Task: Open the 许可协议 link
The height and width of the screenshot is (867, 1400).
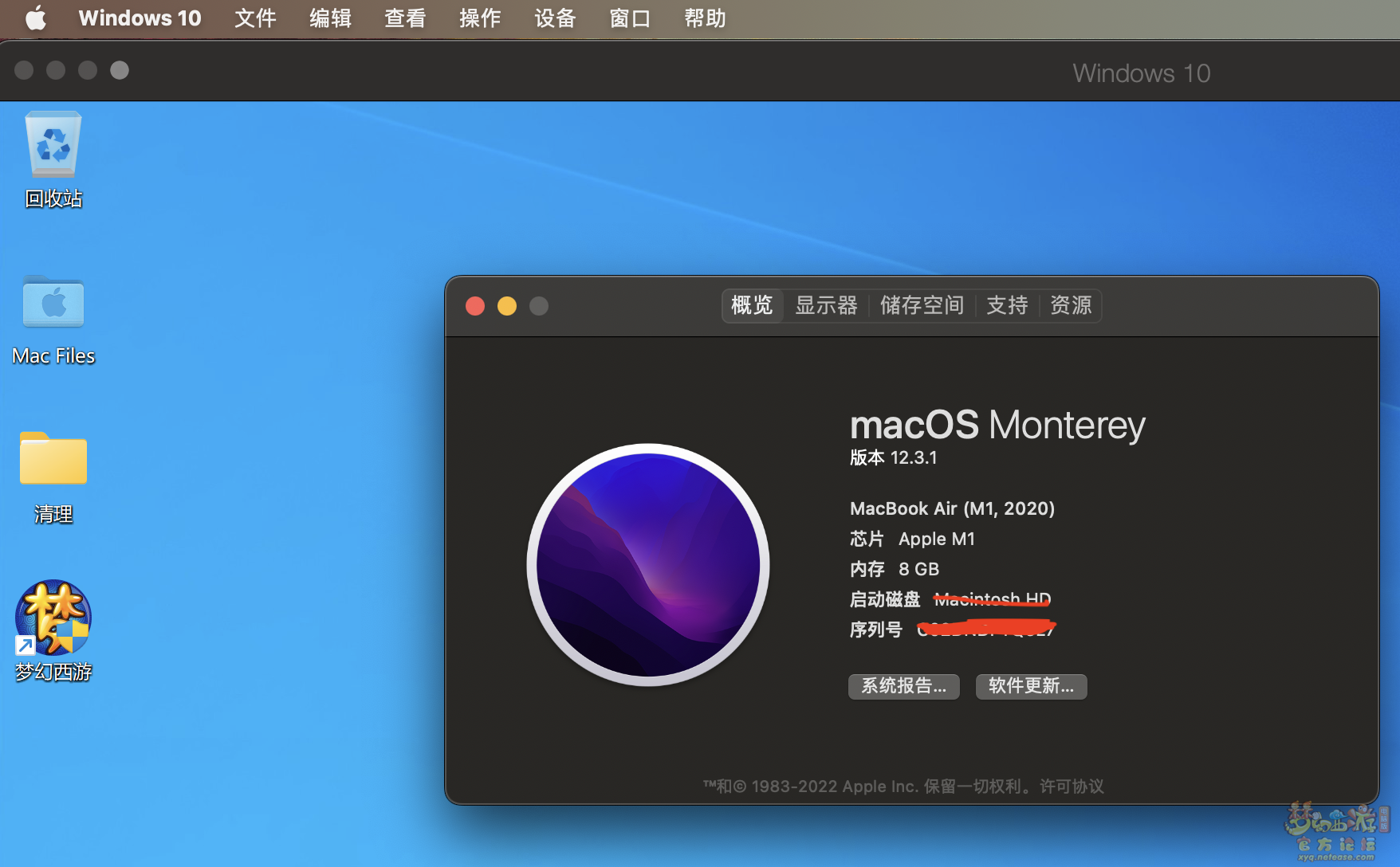Action: pyautogui.click(x=1072, y=787)
